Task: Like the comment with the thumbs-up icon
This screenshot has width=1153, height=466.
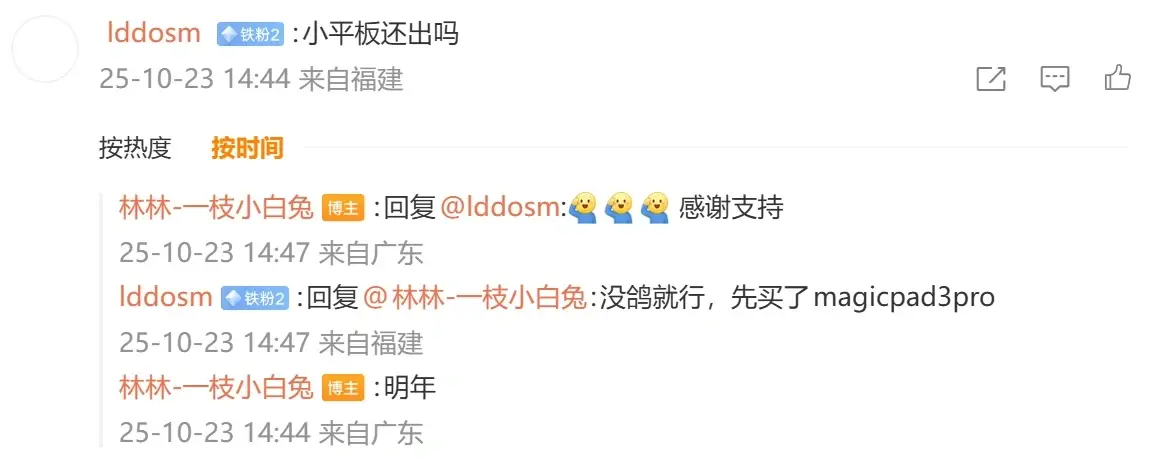Action: point(1118,77)
